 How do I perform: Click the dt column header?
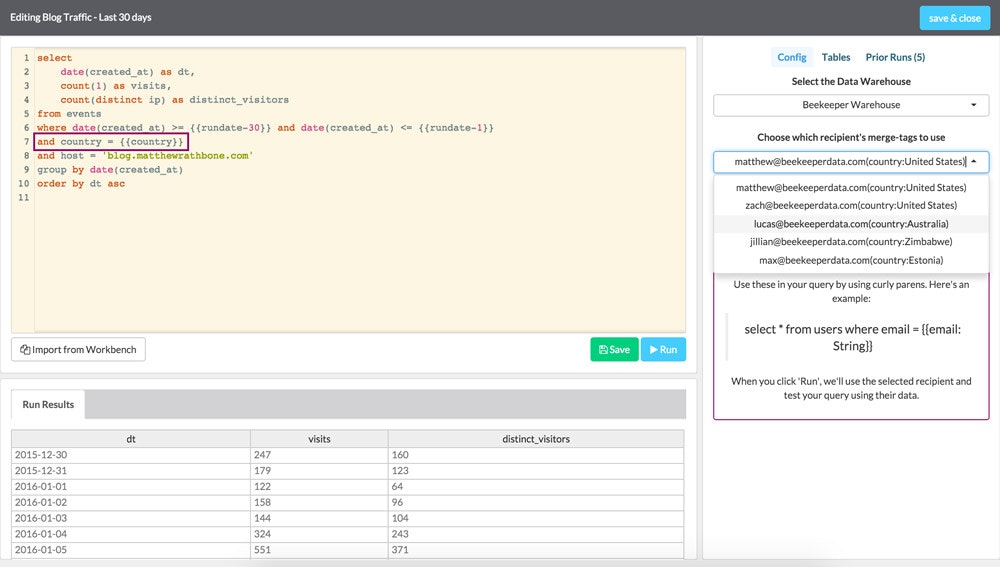click(131, 438)
